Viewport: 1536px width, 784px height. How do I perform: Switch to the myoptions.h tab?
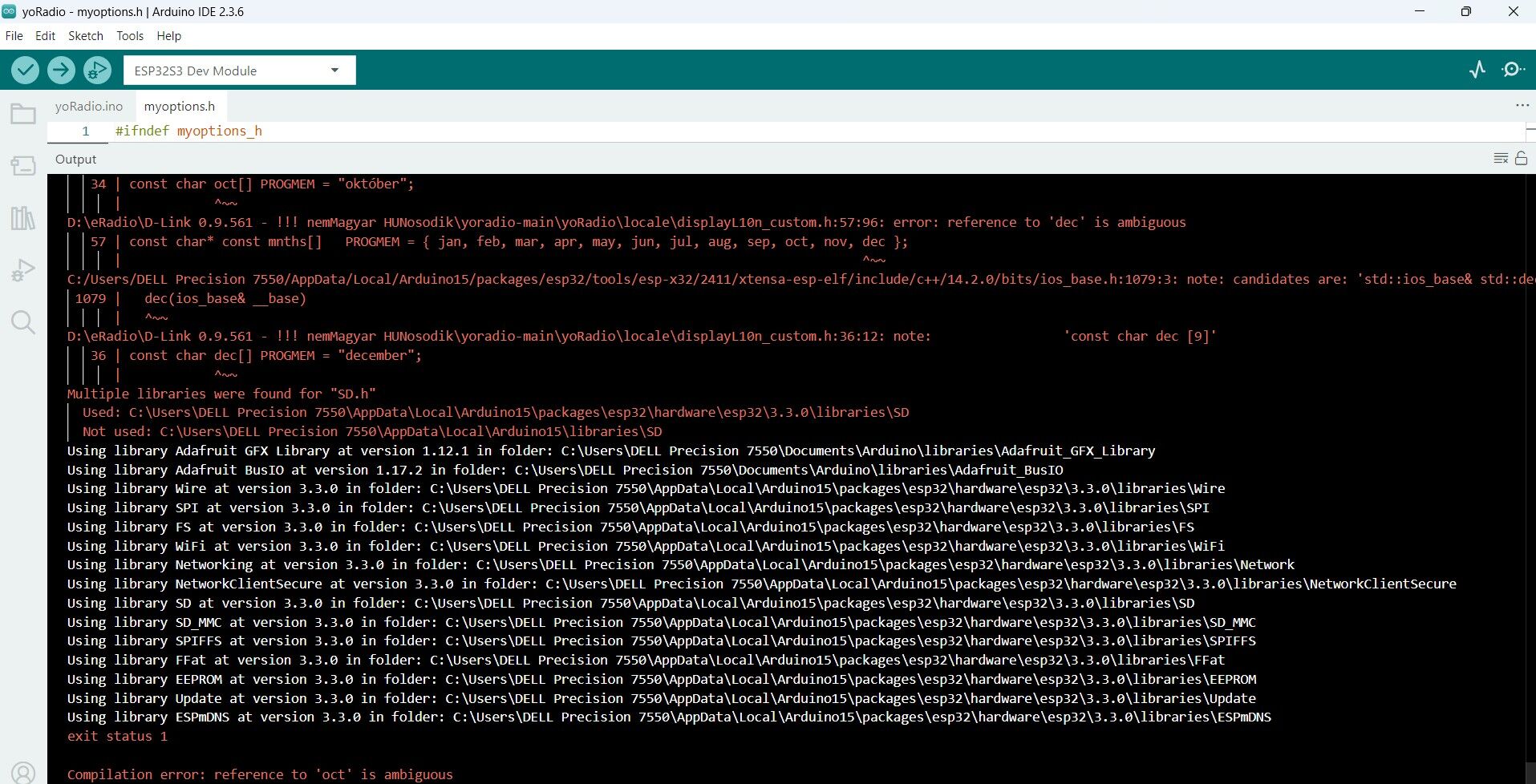(180, 106)
